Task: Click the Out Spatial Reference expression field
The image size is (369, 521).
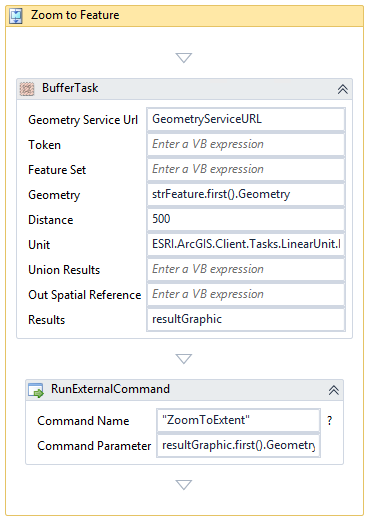Action: [x=246, y=294]
